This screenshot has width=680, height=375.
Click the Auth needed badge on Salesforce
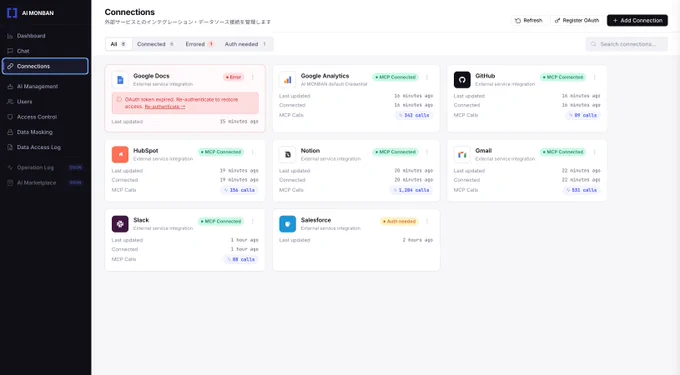point(399,222)
